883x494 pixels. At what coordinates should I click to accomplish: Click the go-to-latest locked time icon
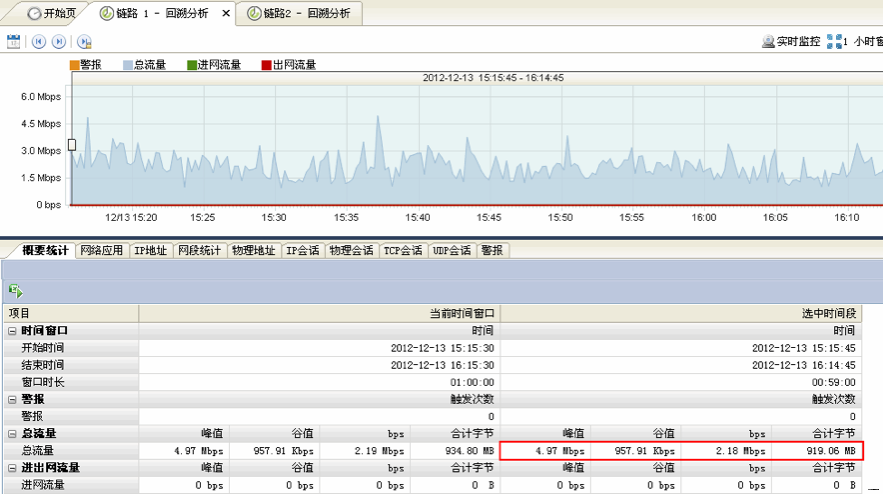click(85, 42)
